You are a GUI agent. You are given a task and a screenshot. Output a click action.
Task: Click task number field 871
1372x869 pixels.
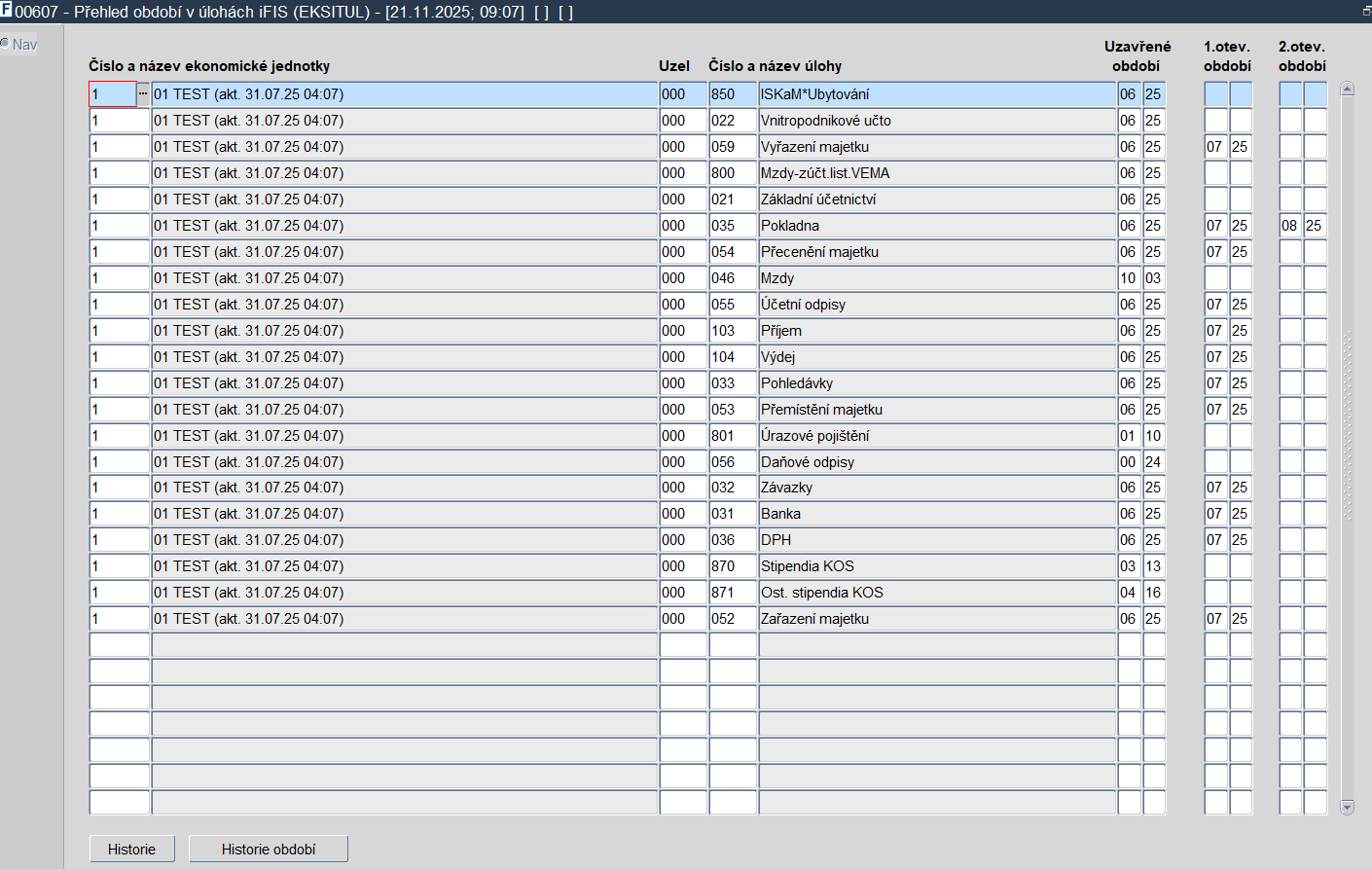click(733, 593)
